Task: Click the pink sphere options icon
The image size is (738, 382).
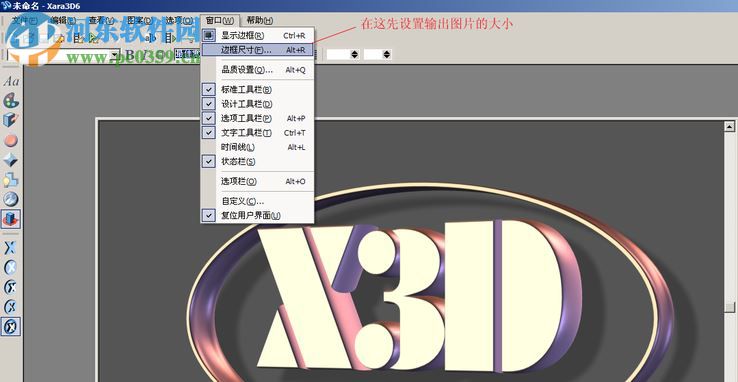Action: (x=11, y=140)
